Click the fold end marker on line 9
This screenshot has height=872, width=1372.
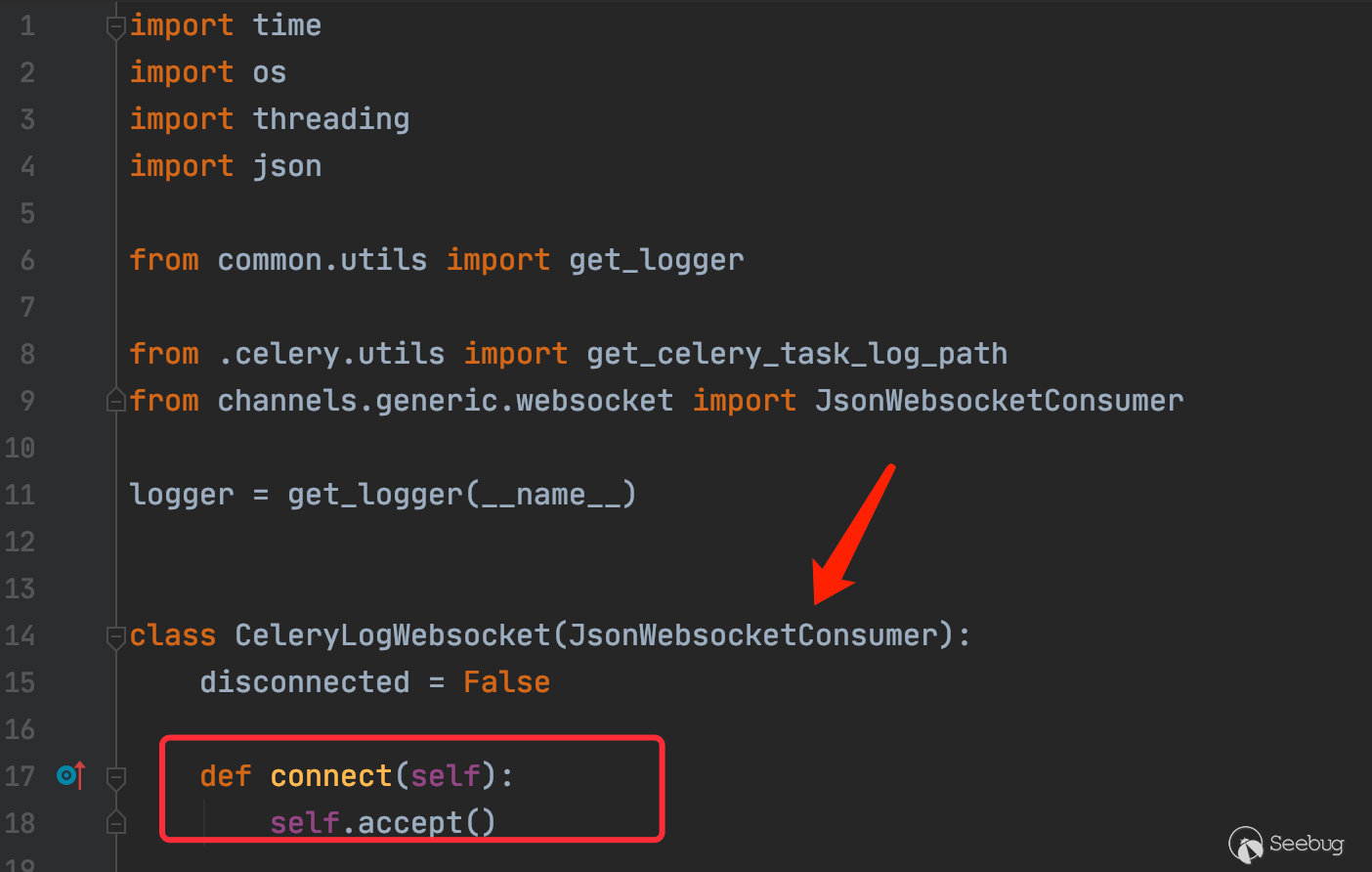coord(116,400)
